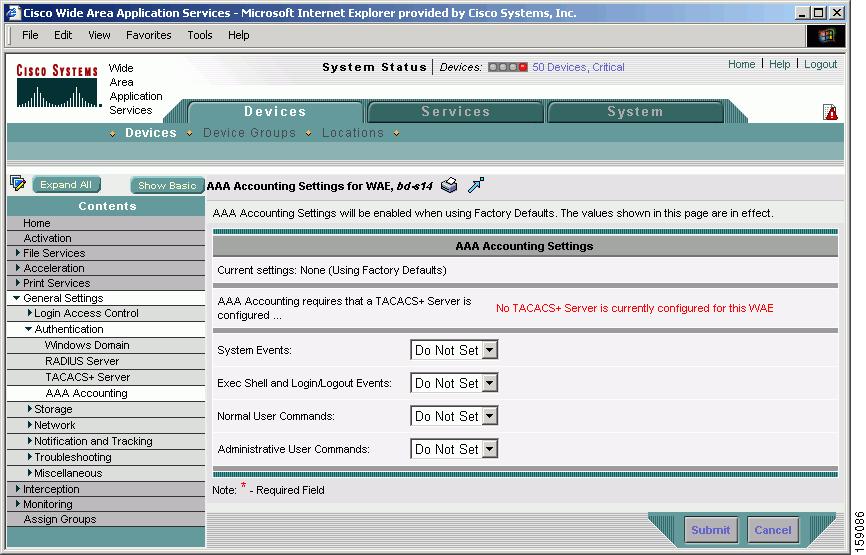Collapse the Authentication tree node
This screenshot has width=866, height=555.
coord(28,329)
